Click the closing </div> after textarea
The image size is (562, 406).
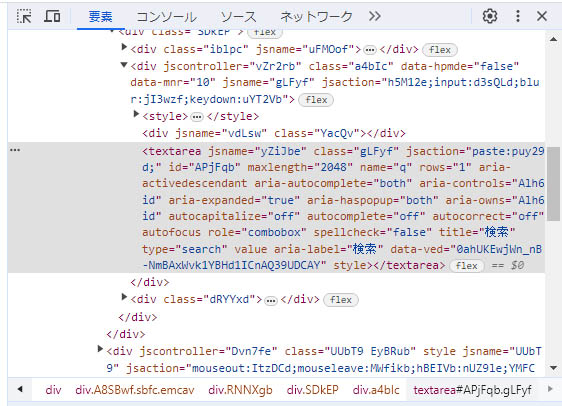click(150, 282)
